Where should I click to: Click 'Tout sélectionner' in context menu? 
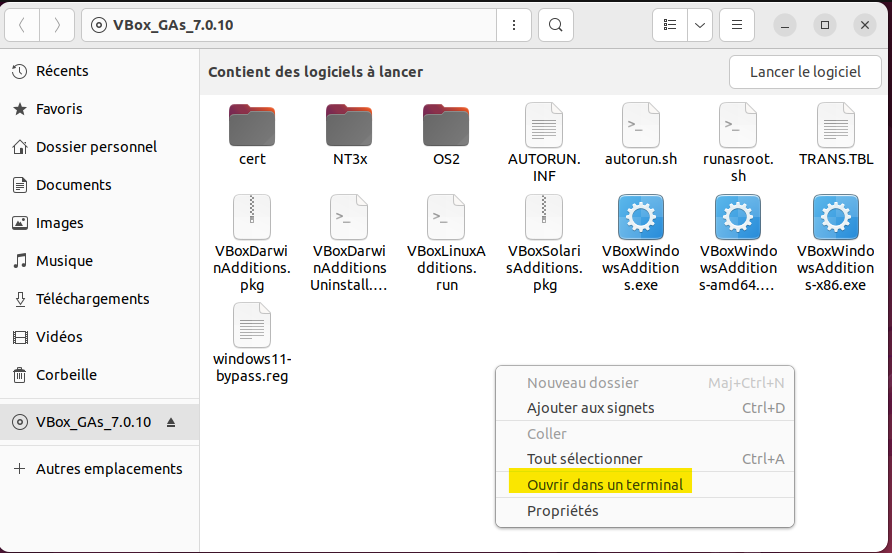click(x=584, y=459)
